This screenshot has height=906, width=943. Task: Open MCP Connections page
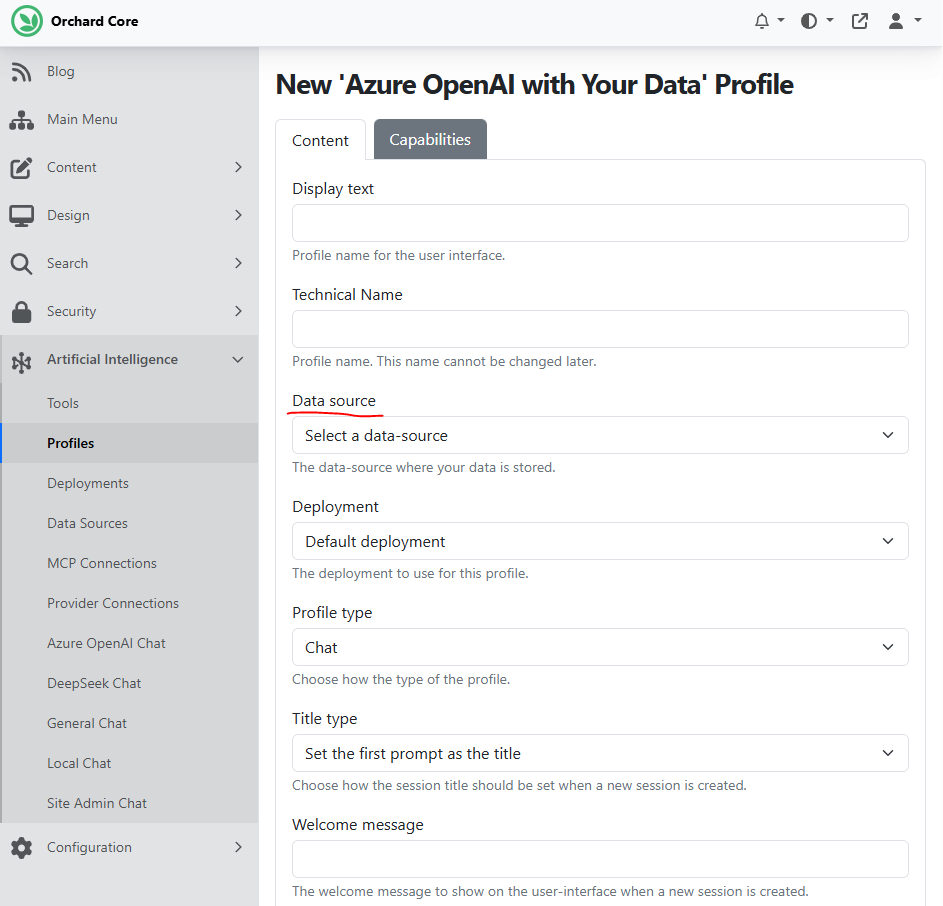[102, 563]
